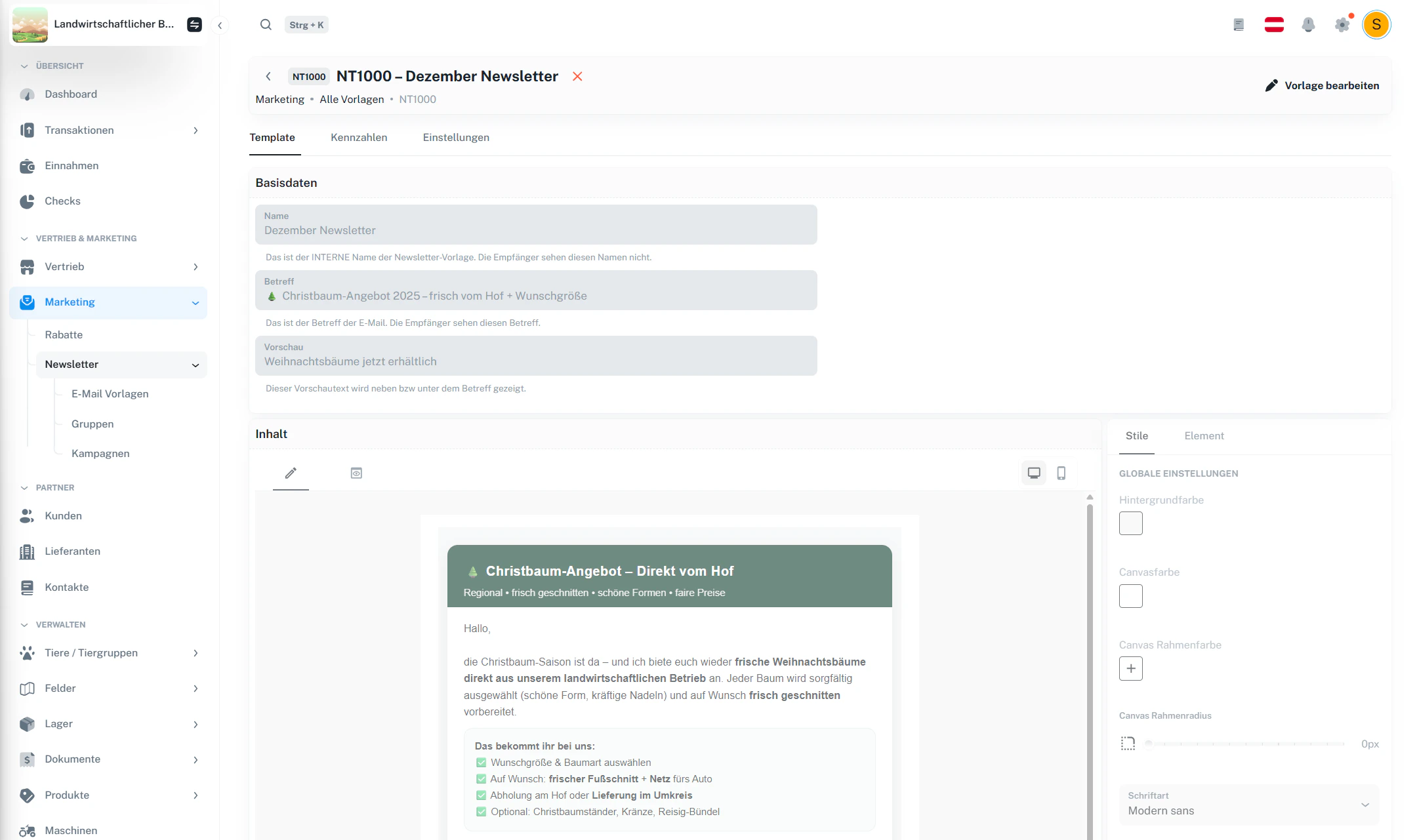The height and width of the screenshot is (840, 1417).
Task: Open email preview eye icon
Action: point(356,473)
